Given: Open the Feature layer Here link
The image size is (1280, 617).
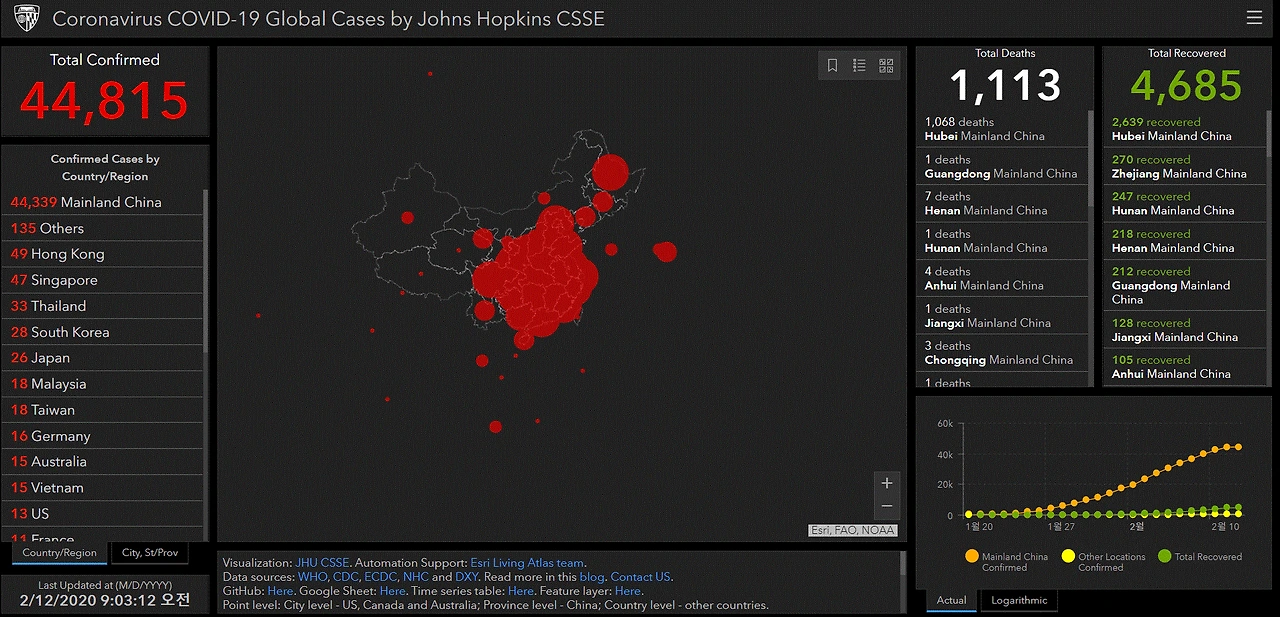Looking at the screenshot, I should click(x=627, y=591).
